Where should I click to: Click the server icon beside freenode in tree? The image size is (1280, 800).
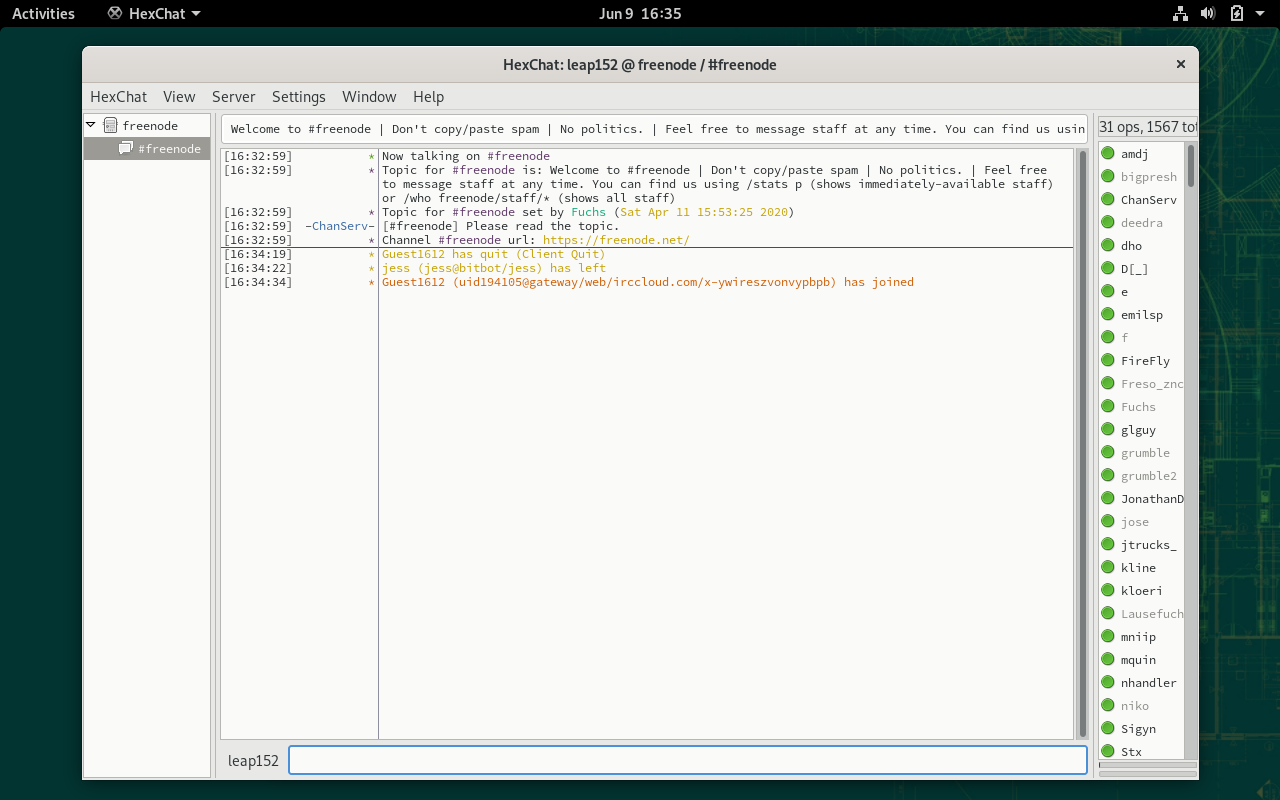tap(111, 125)
